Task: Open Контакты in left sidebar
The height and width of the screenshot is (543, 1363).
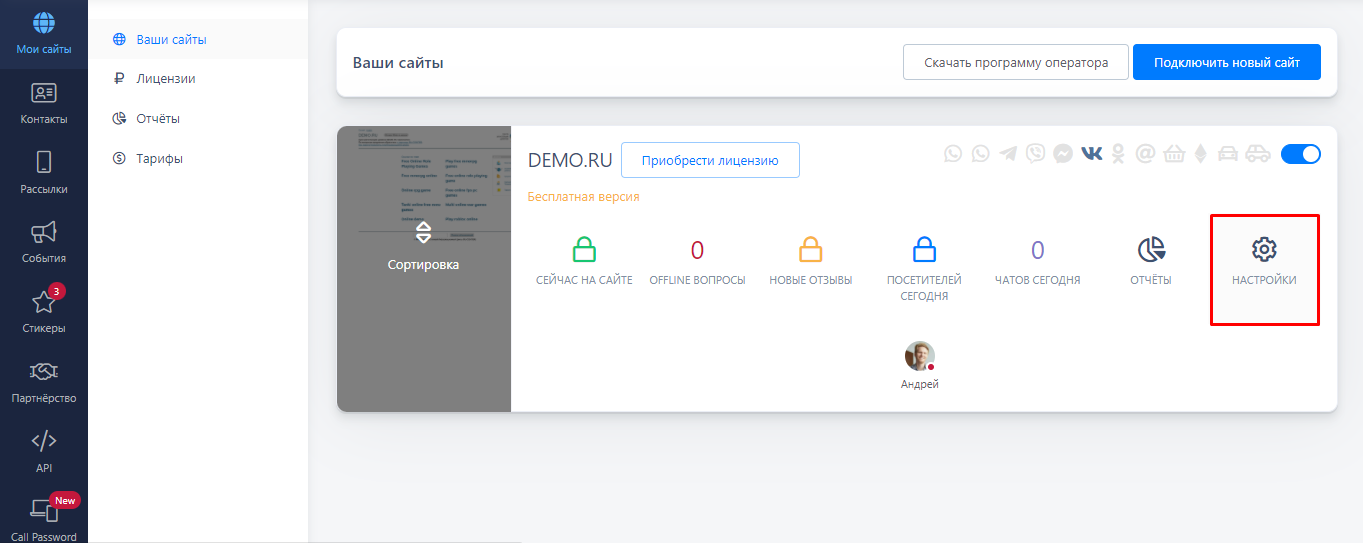Action: [x=44, y=103]
